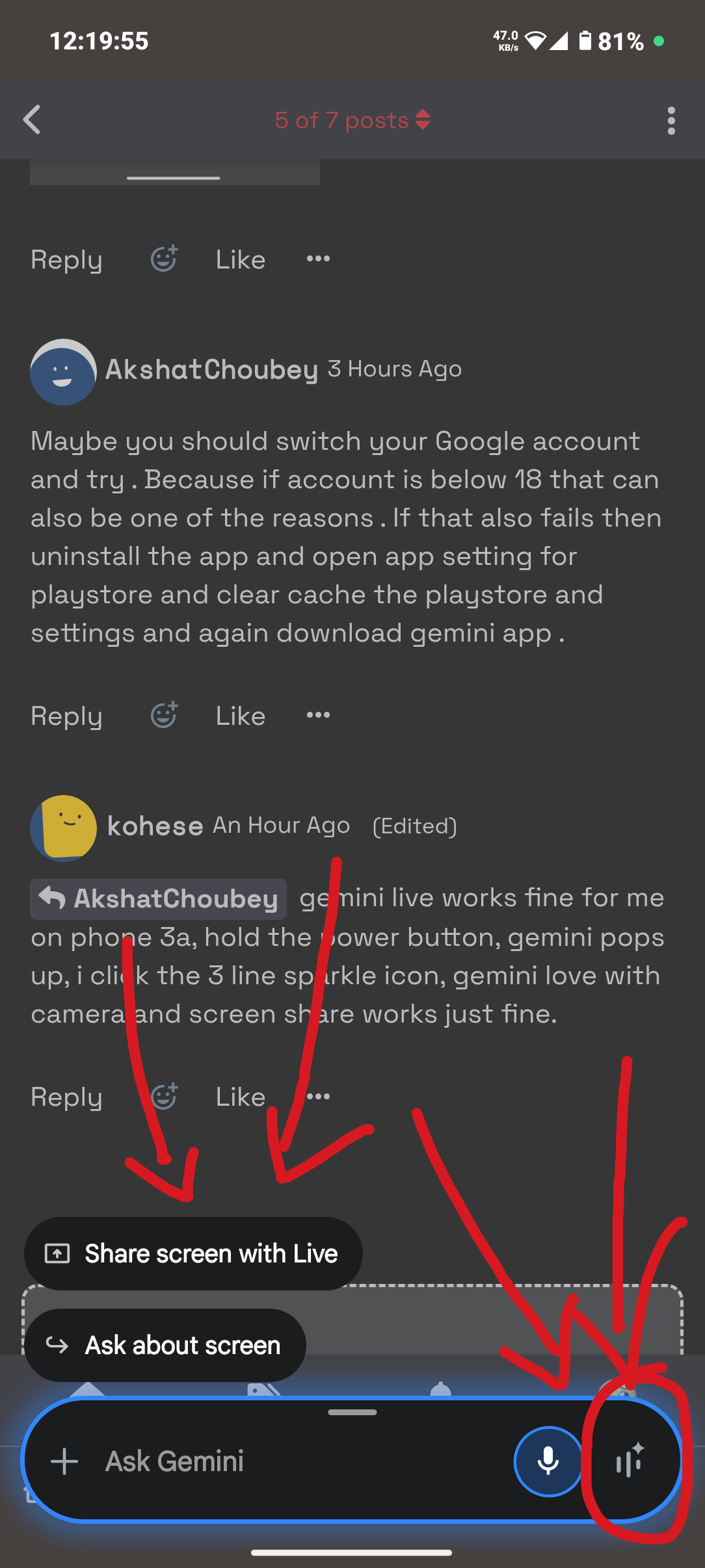Tap the quoted AkshatChoubey reply tag
The image size is (705, 1568).
pyautogui.click(x=159, y=899)
